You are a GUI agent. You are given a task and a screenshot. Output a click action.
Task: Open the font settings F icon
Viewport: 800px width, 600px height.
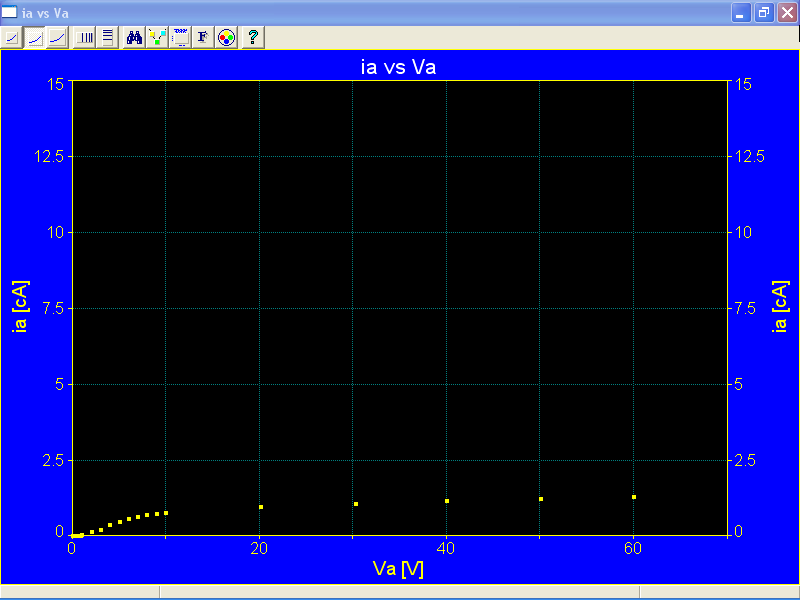203,38
